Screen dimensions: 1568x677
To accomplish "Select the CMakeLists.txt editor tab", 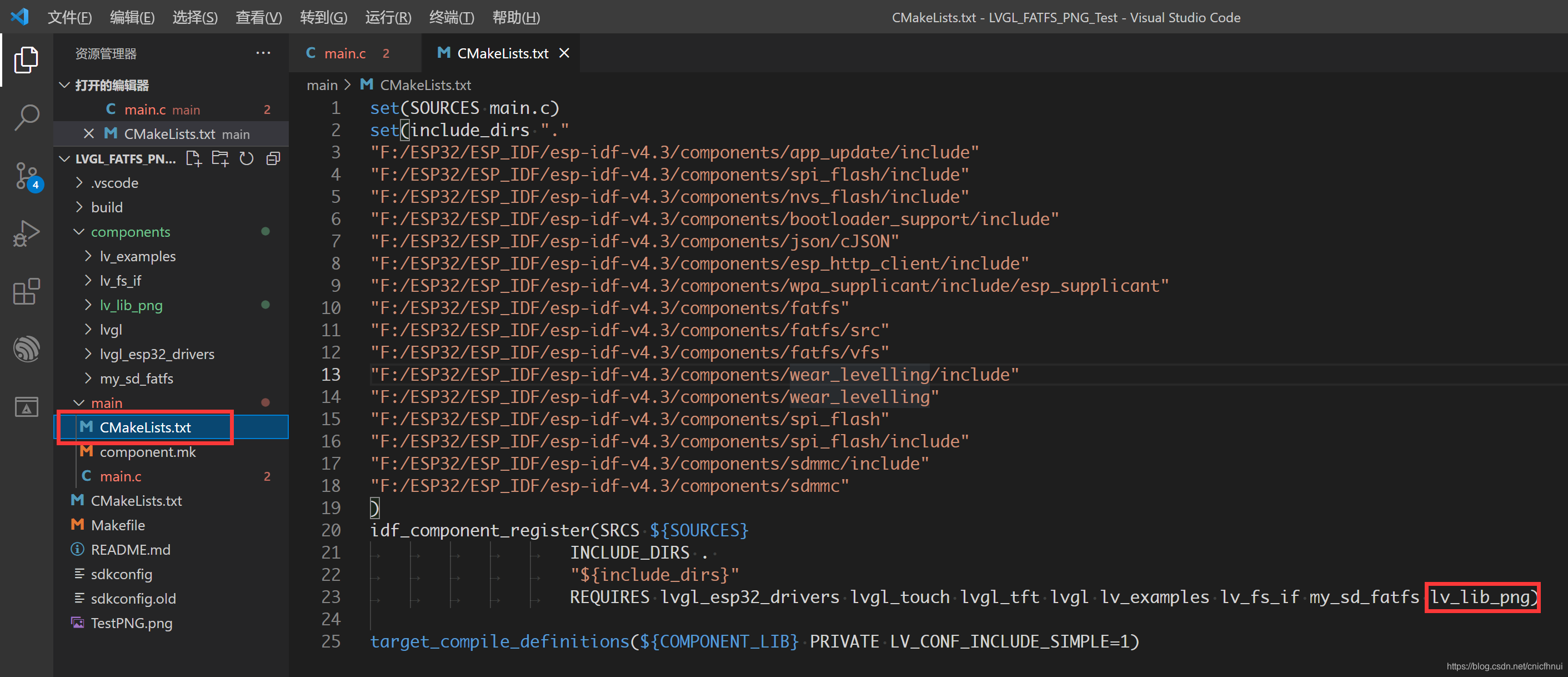I will [x=500, y=53].
